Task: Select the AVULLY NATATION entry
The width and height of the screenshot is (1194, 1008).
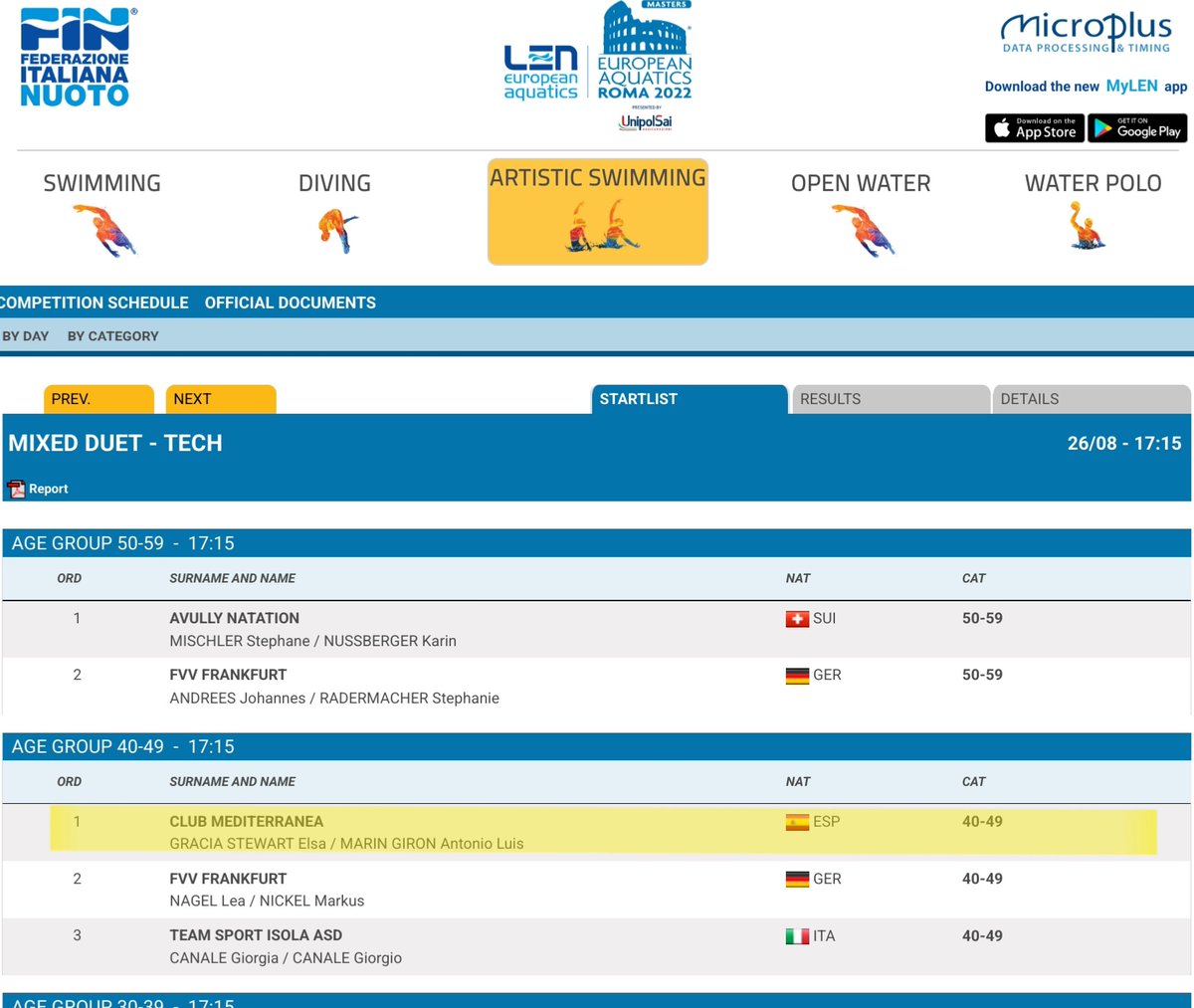Action: (x=235, y=618)
